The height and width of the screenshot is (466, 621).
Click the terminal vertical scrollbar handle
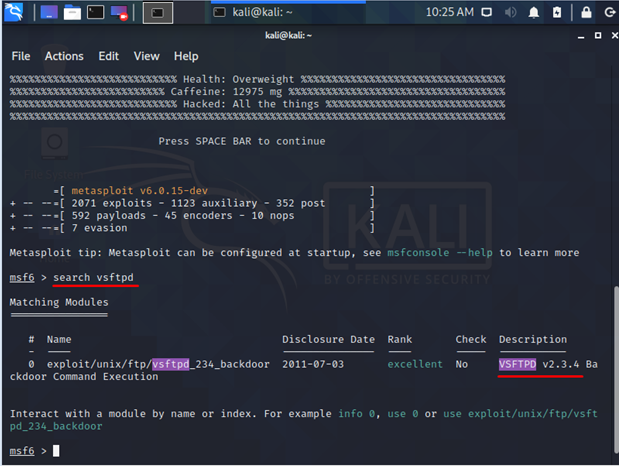[x=616, y=369]
